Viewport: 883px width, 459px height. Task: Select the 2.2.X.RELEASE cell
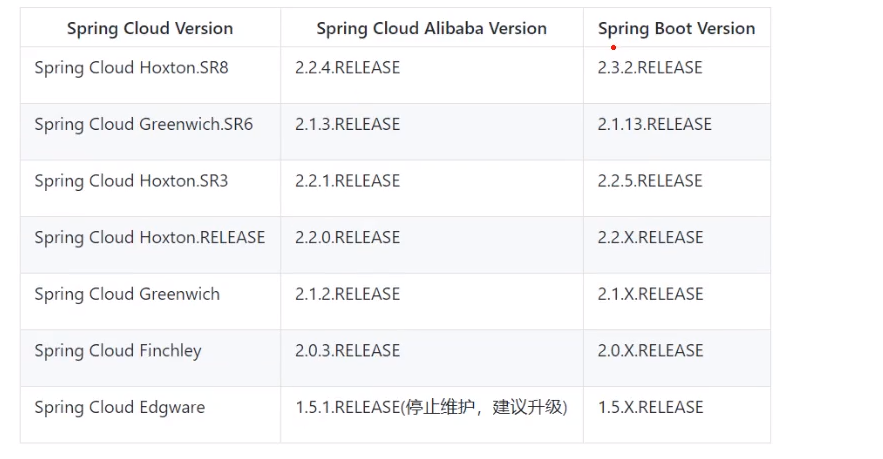click(676, 245)
